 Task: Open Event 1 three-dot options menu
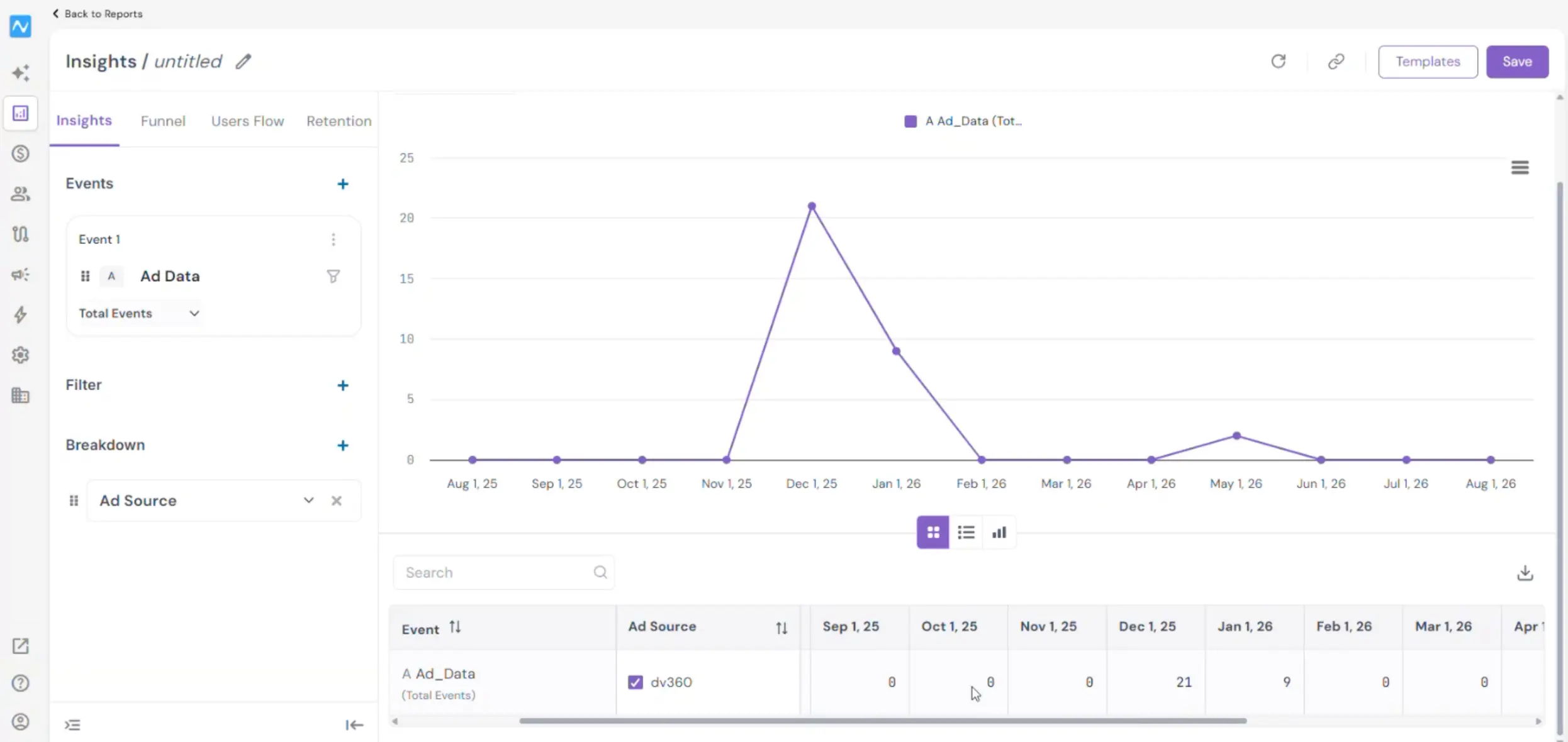[333, 240]
